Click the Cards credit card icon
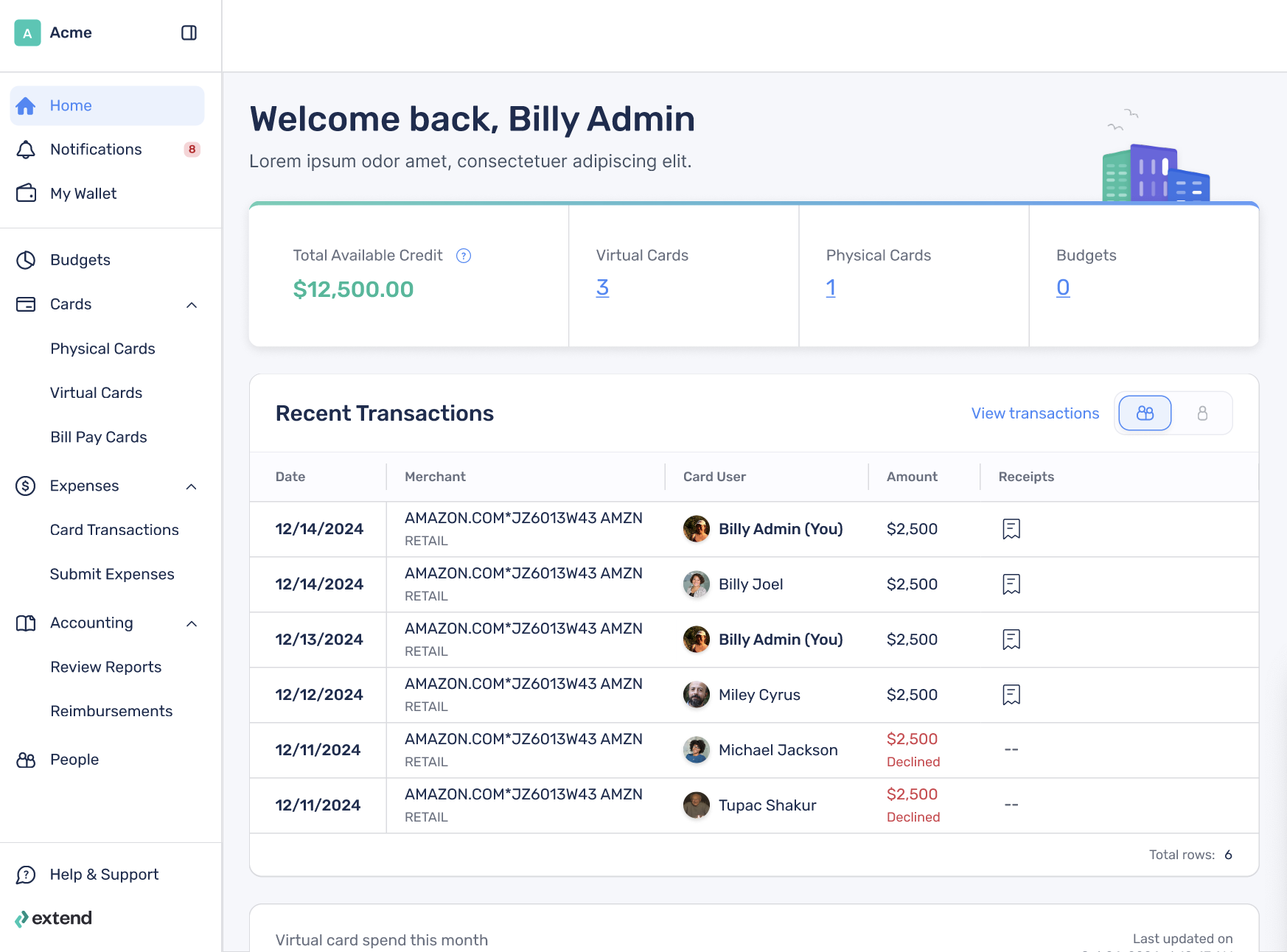 point(26,304)
